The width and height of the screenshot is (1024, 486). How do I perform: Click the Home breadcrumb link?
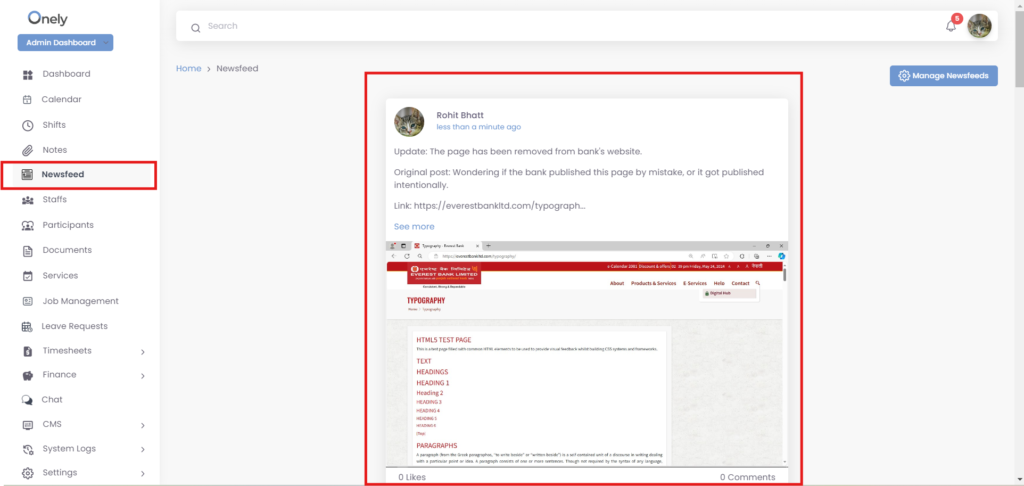(188, 68)
